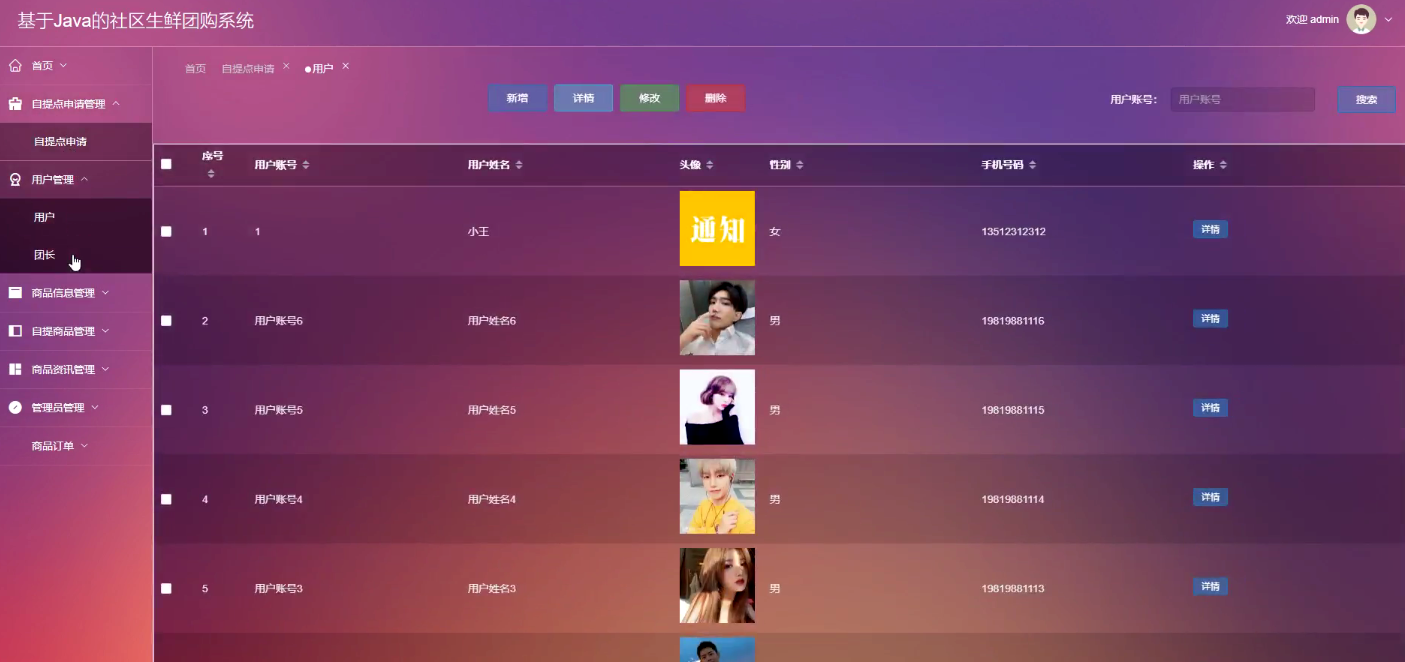Viewport: 1405px width, 662px height.
Task: Open 详情 for 用户账号6
Action: (1210, 318)
